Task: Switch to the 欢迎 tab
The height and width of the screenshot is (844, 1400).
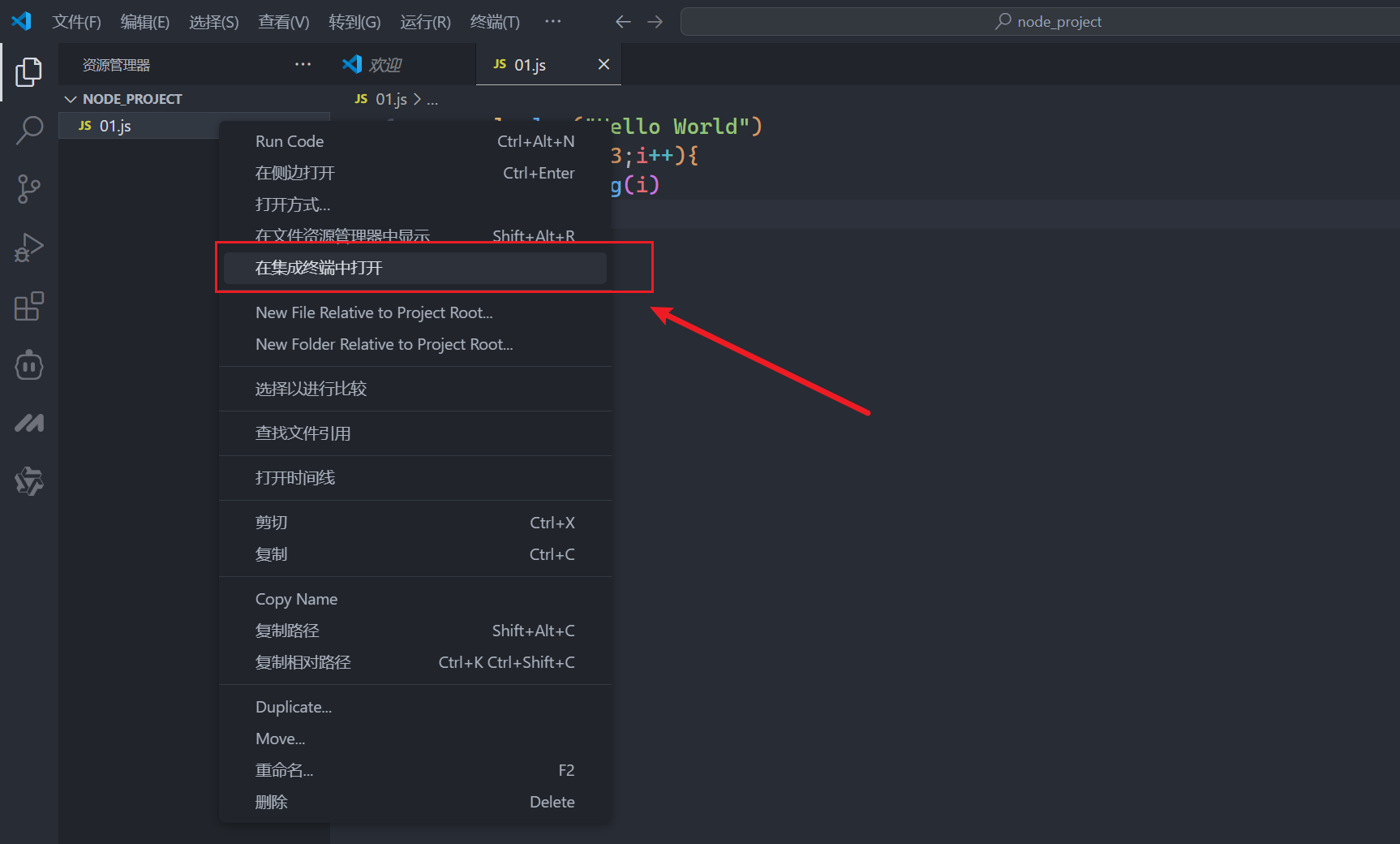Action: click(x=403, y=64)
